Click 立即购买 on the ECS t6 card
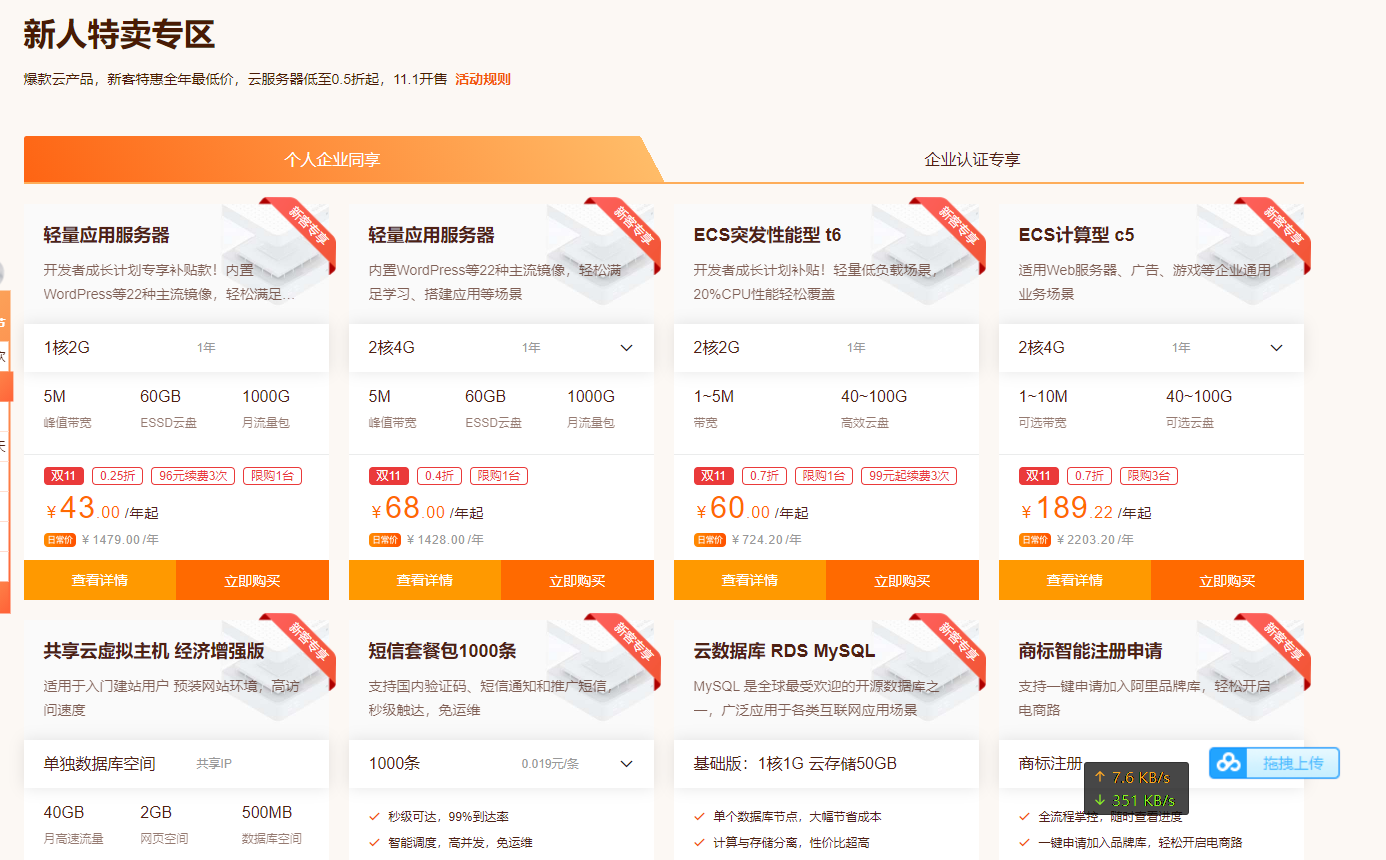1386x860 pixels. pyautogui.click(x=902, y=580)
